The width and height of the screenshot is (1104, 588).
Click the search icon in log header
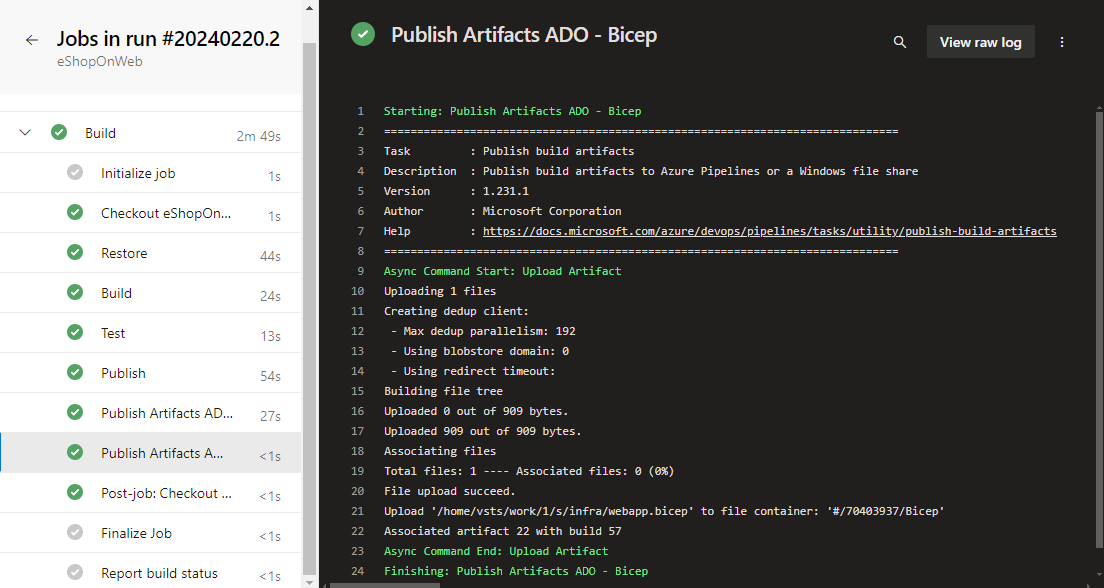[x=900, y=42]
